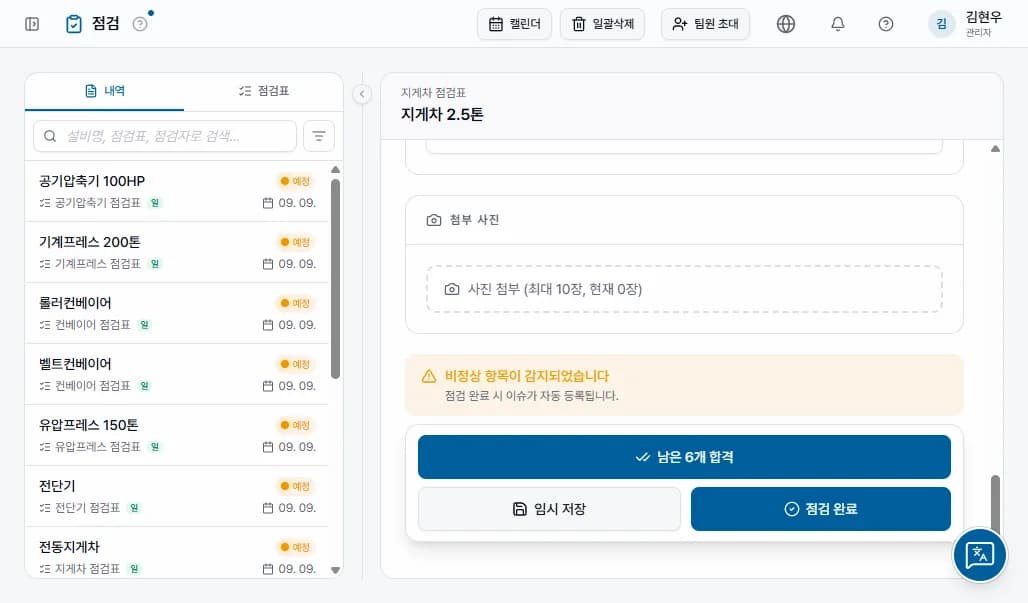
Task: Open the language globe icon
Action: tap(785, 24)
